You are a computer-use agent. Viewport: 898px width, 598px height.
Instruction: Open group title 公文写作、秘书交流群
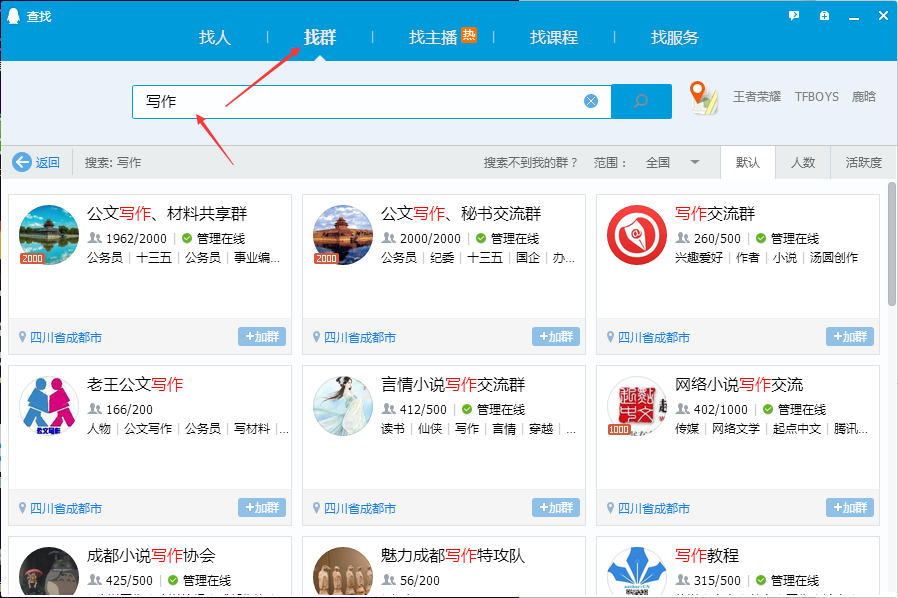(461, 214)
